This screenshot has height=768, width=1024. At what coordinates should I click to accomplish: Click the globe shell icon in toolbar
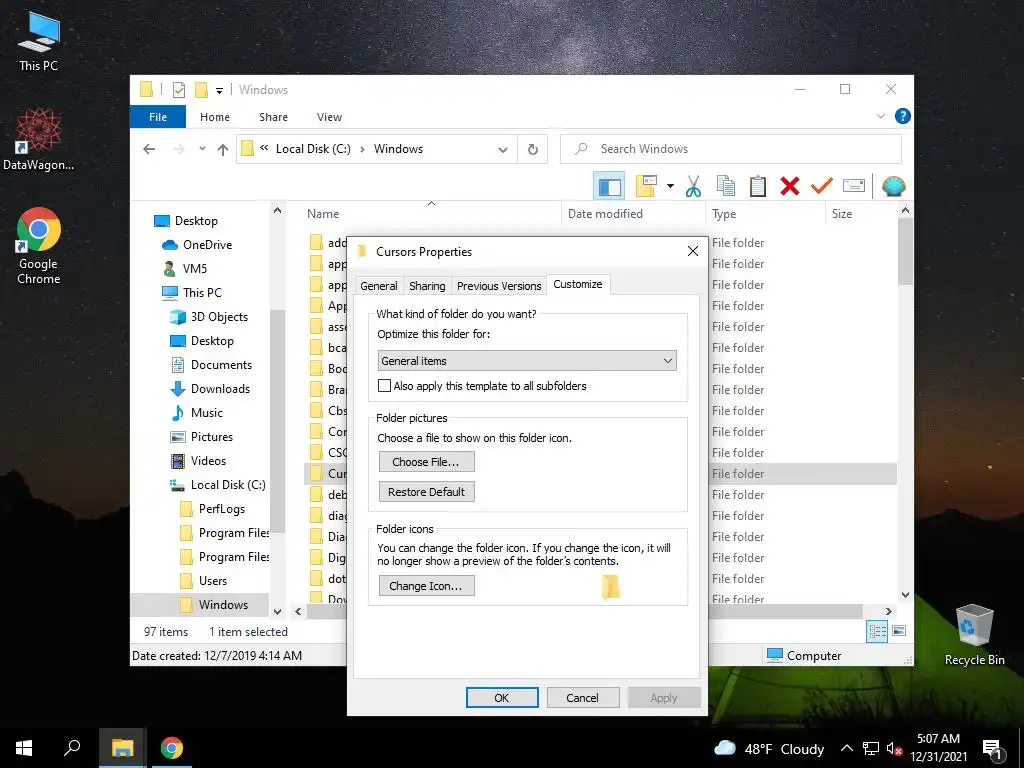coord(893,187)
